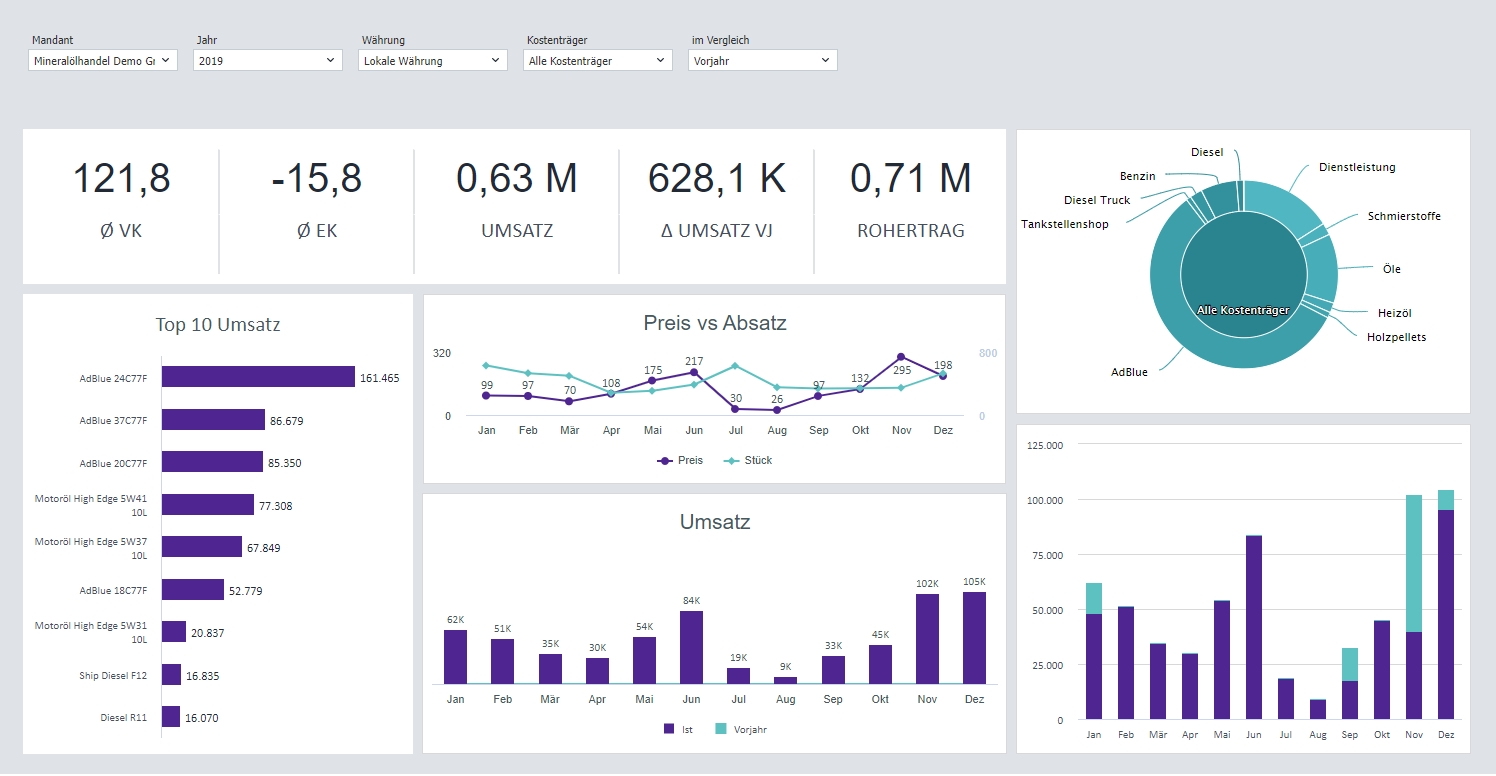
Task: Click the Preis data point labeled 295
Action: click(901, 357)
